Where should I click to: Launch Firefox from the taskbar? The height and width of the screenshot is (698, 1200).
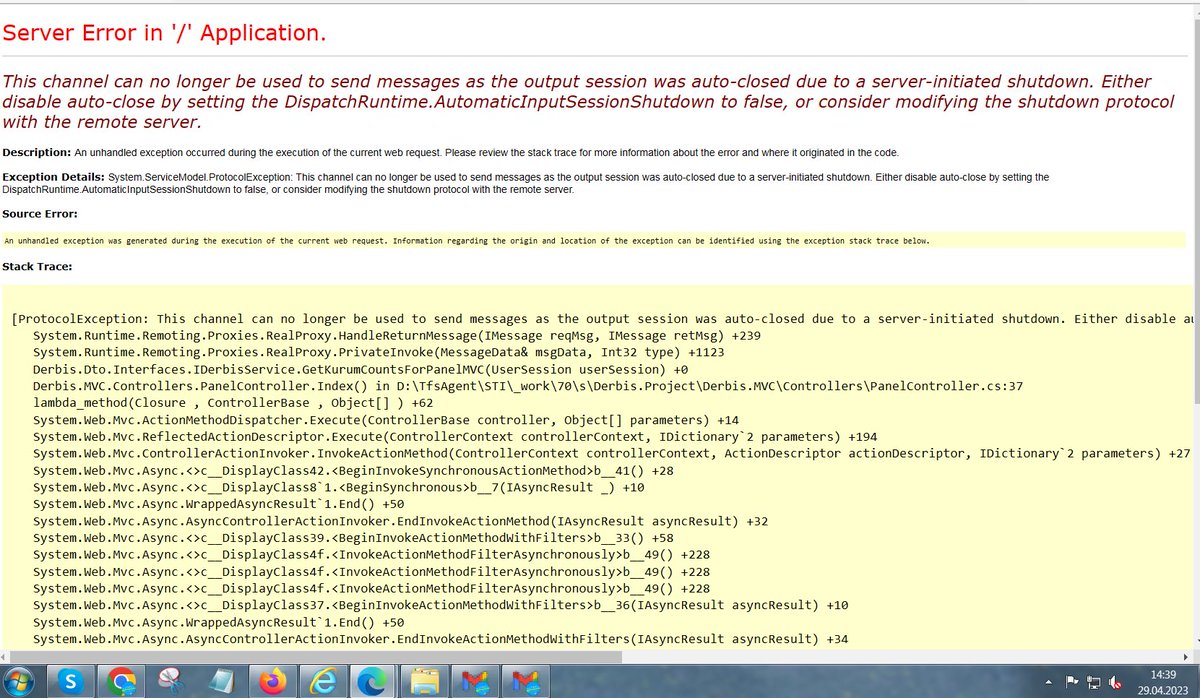pos(271,682)
